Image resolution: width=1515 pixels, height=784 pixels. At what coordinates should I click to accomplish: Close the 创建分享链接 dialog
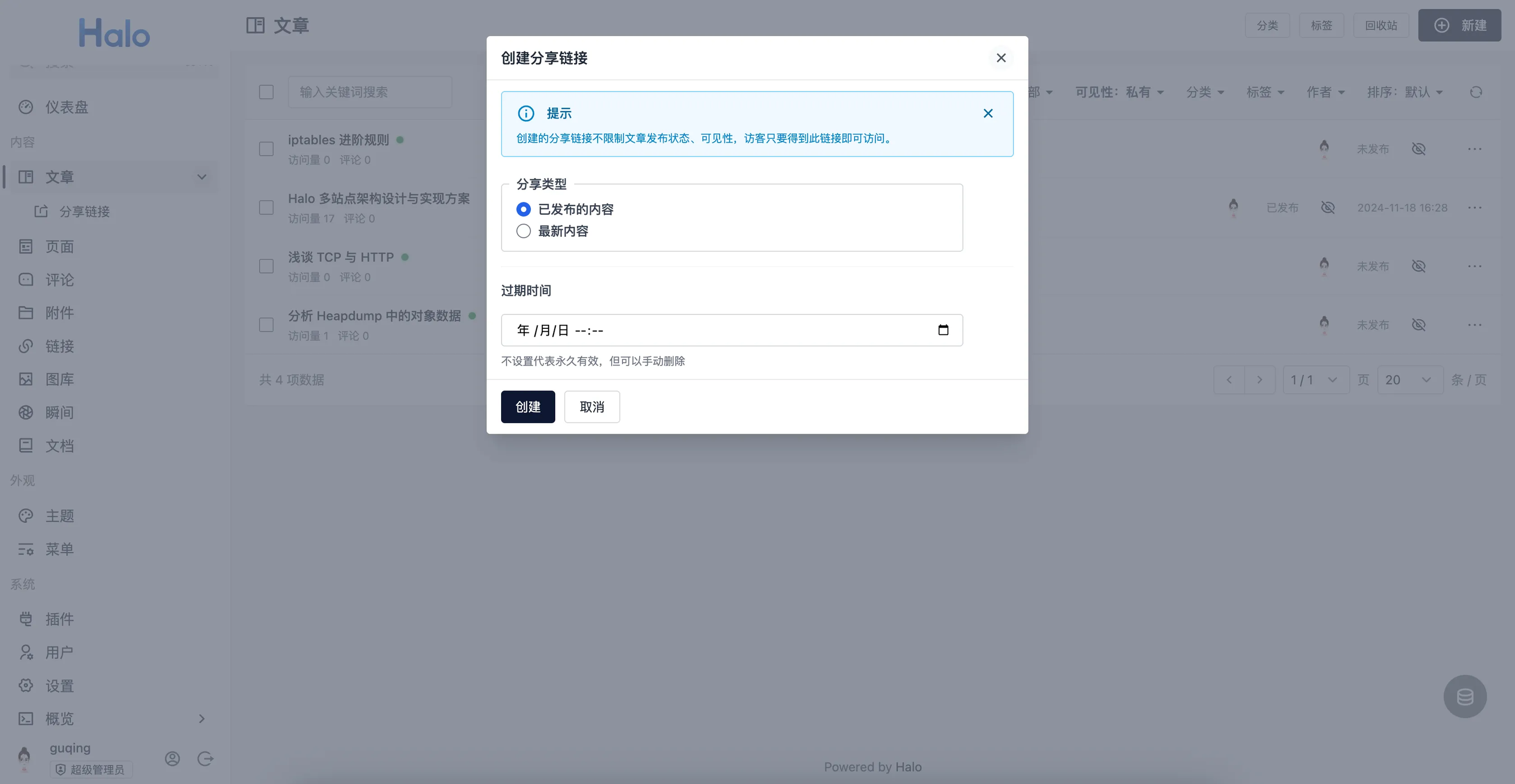[1001, 58]
